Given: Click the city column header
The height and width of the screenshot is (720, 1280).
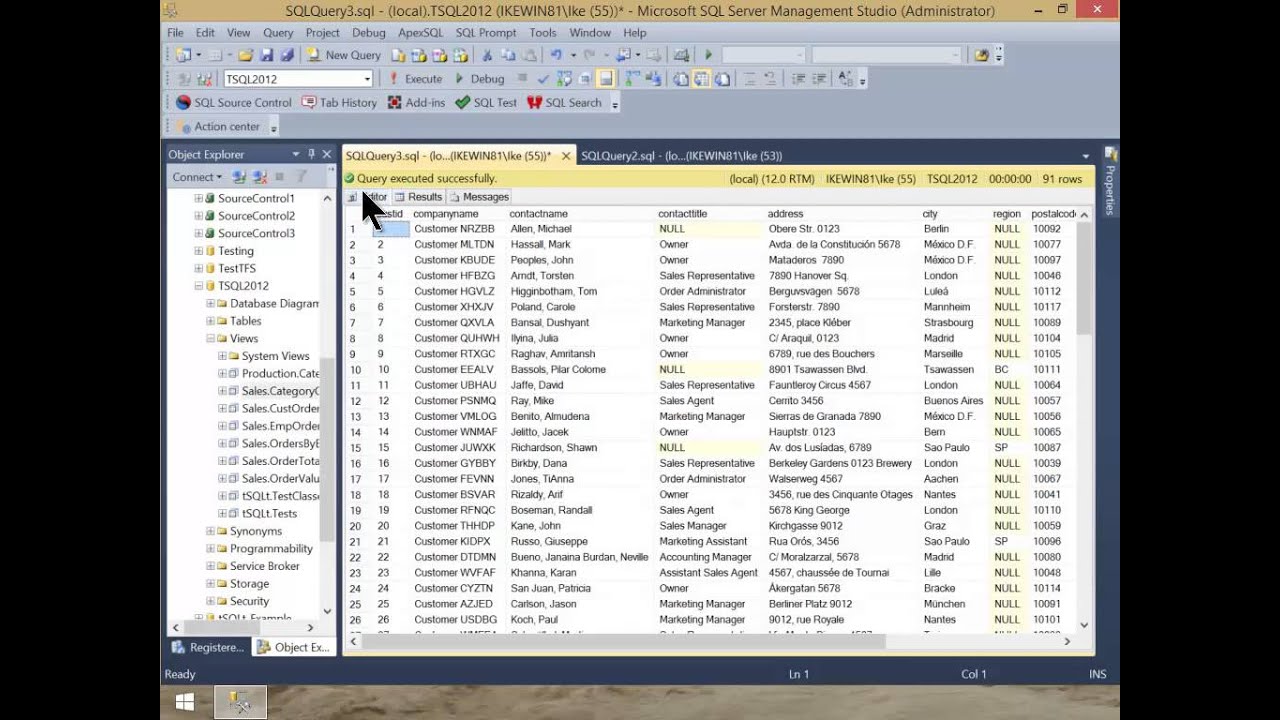Looking at the screenshot, I should (930, 213).
